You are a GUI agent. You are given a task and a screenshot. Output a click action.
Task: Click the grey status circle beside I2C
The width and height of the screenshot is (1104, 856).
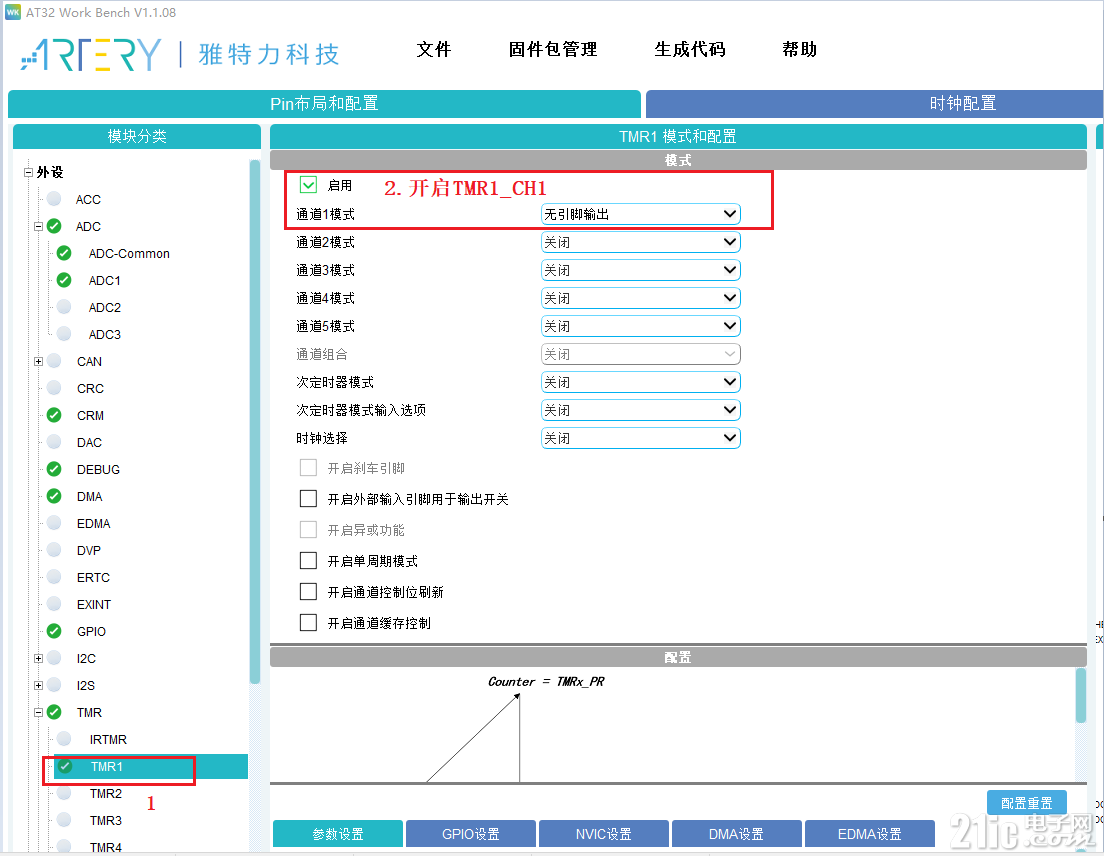click(x=54, y=658)
